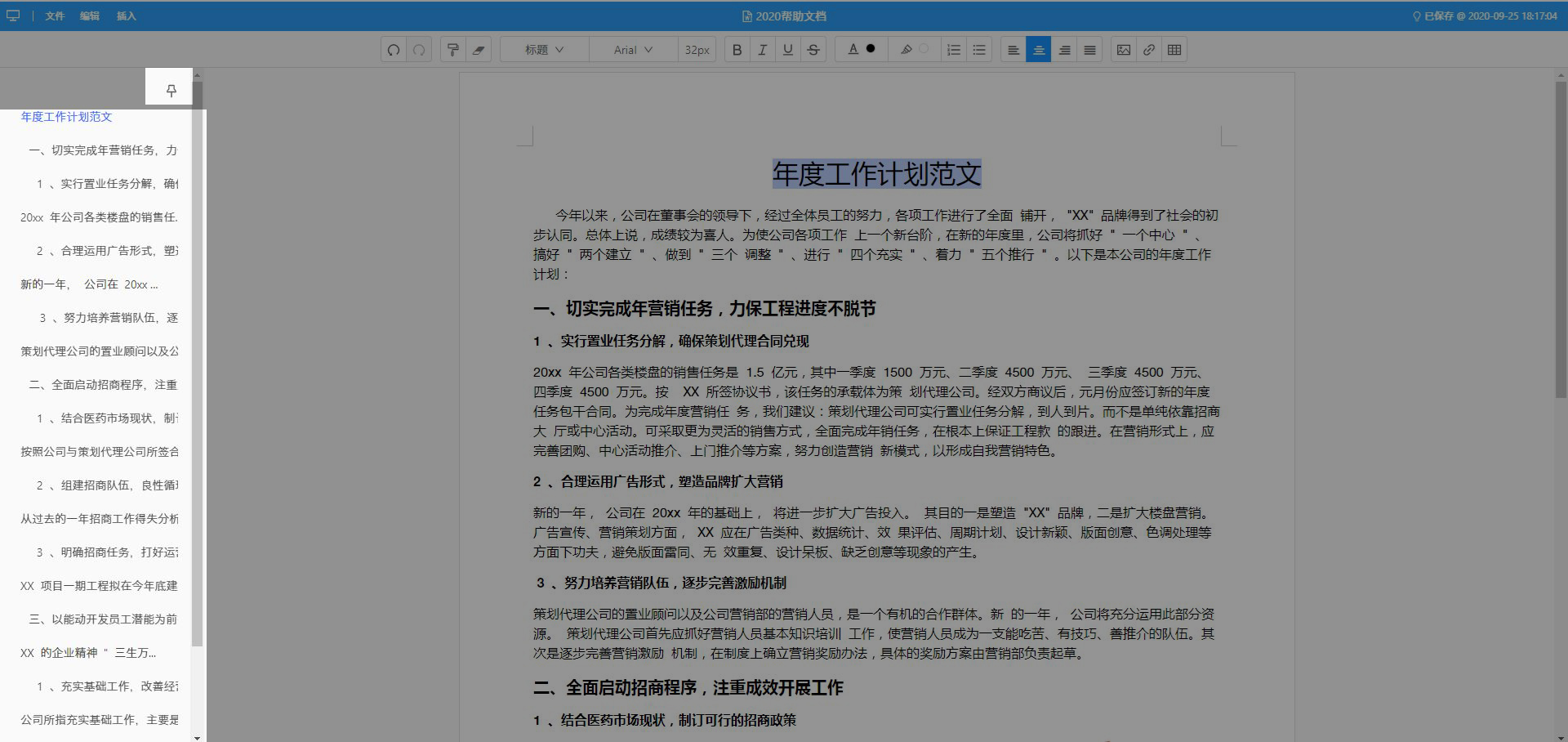Pick the black font color swatch

[871, 49]
